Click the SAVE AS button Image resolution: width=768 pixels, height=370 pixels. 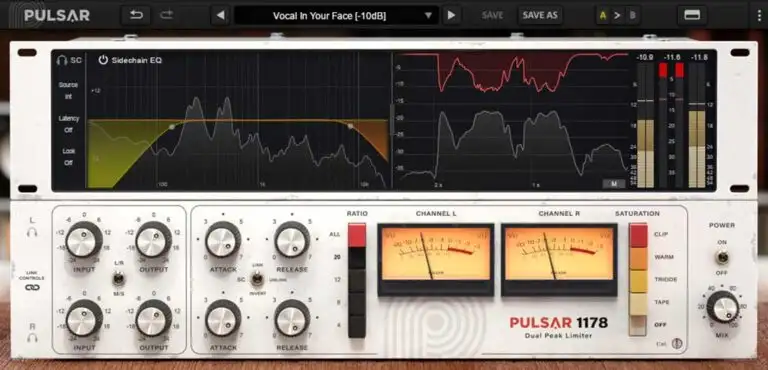tap(540, 15)
